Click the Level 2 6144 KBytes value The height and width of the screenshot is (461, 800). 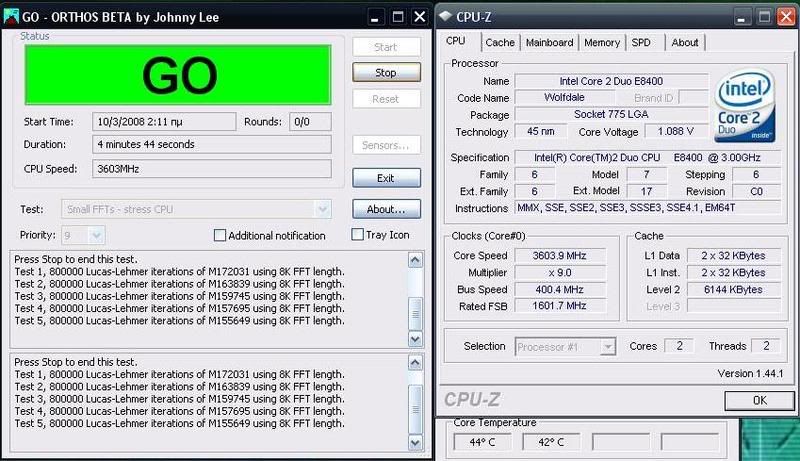point(733,289)
